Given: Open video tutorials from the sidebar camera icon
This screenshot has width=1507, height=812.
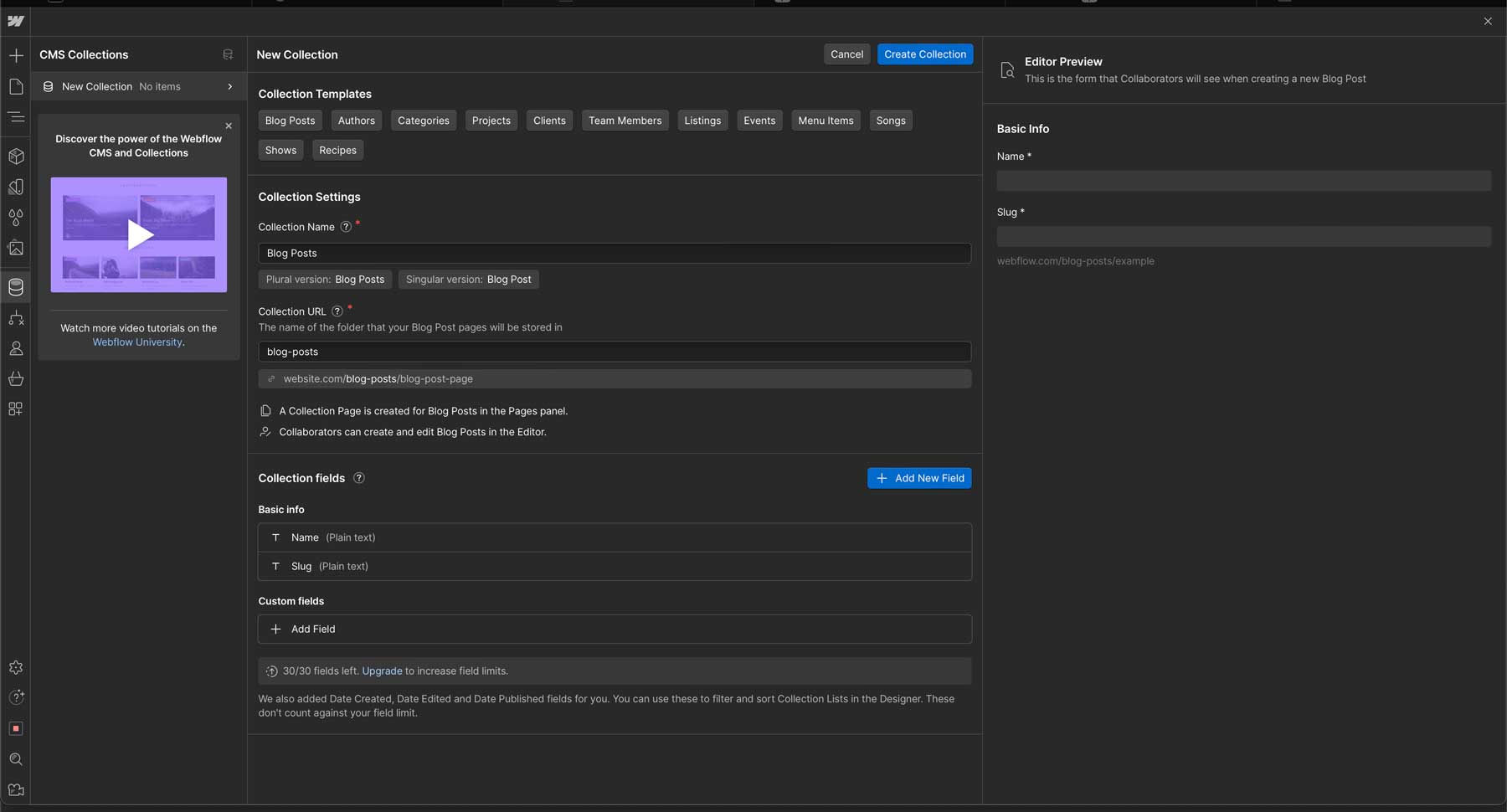Looking at the screenshot, I should [x=16, y=789].
